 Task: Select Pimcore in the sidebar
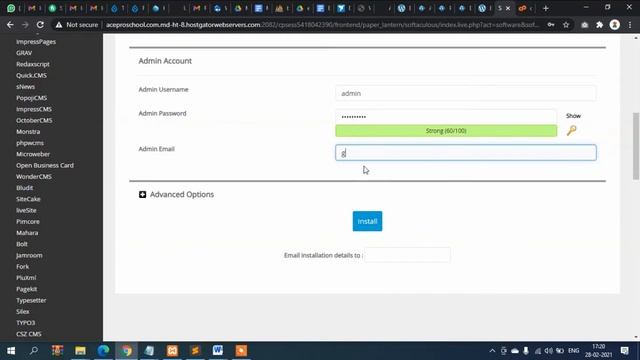click(28, 221)
